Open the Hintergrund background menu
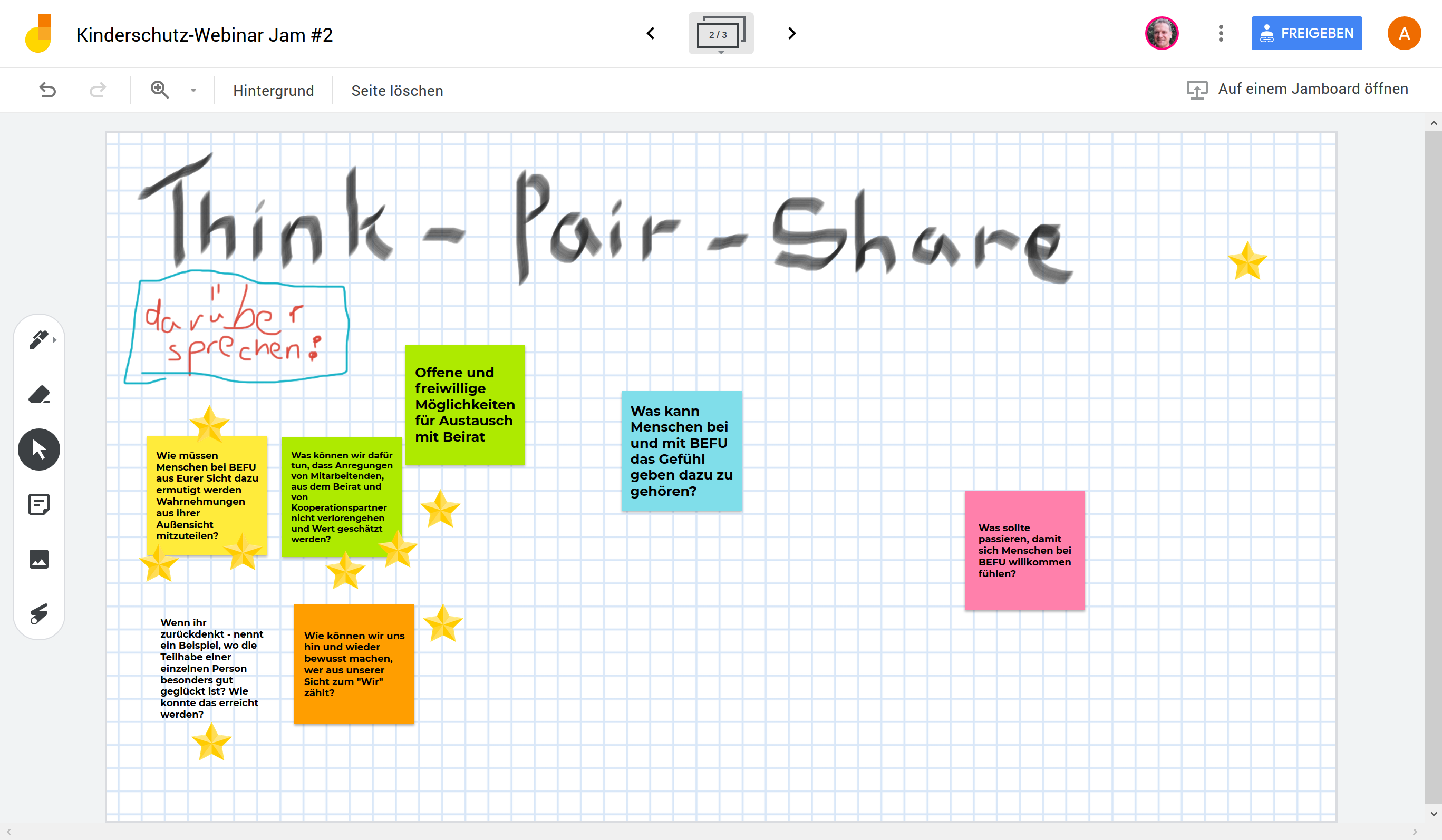The image size is (1442, 840). [273, 91]
